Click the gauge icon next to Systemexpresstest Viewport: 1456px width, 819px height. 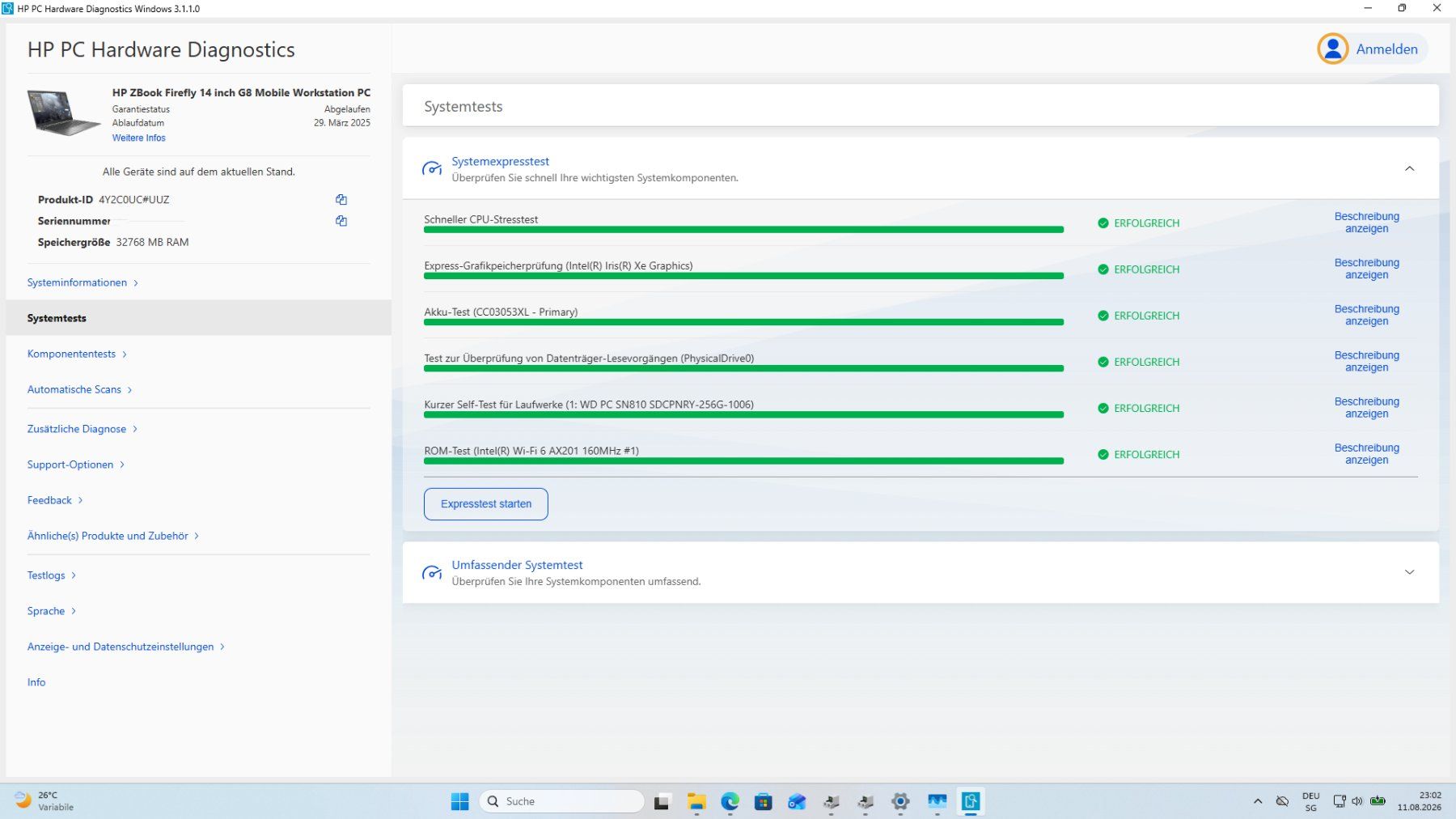click(x=432, y=168)
